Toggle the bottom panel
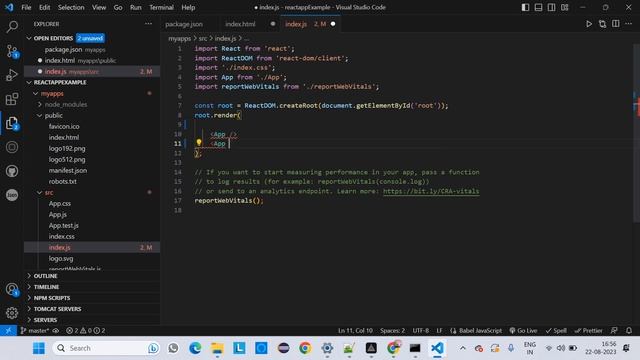The width and height of the screenshot is (640, 360). [538, 7]
